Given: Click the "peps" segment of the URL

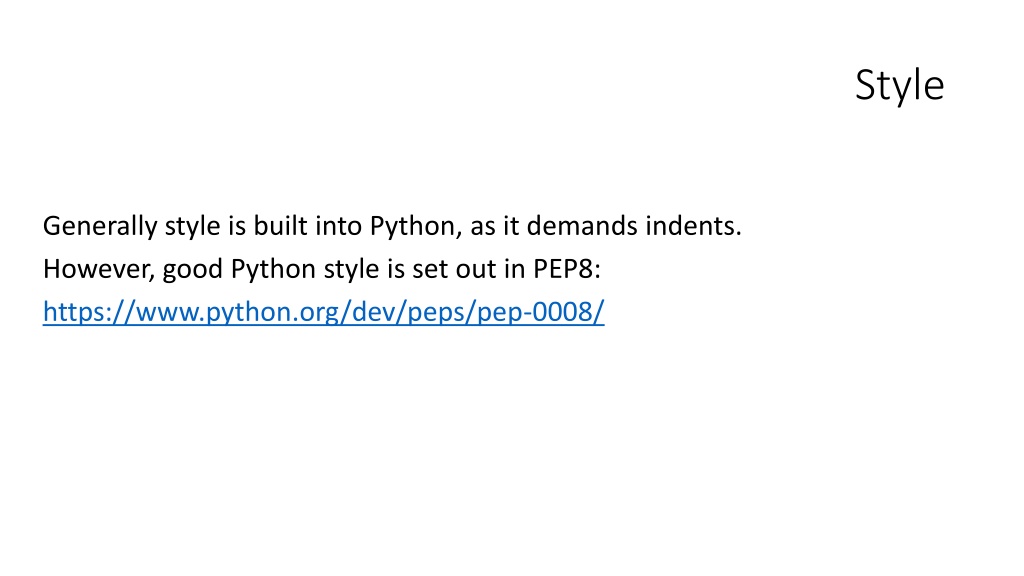Looking at the screenshot, I should (434, 313).
